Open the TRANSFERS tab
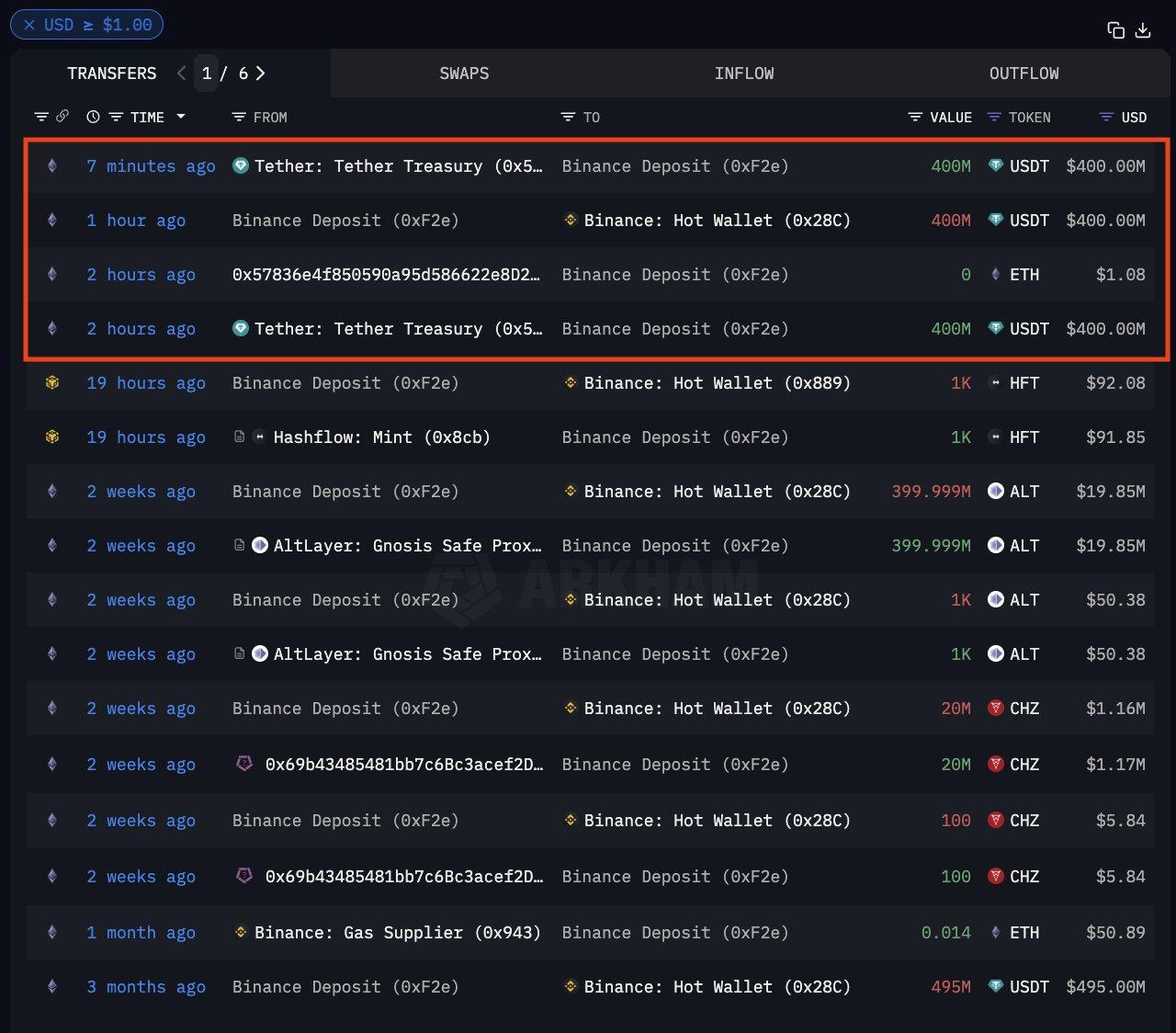Viewport: 1176px width, 1033px height. point(112,74)
